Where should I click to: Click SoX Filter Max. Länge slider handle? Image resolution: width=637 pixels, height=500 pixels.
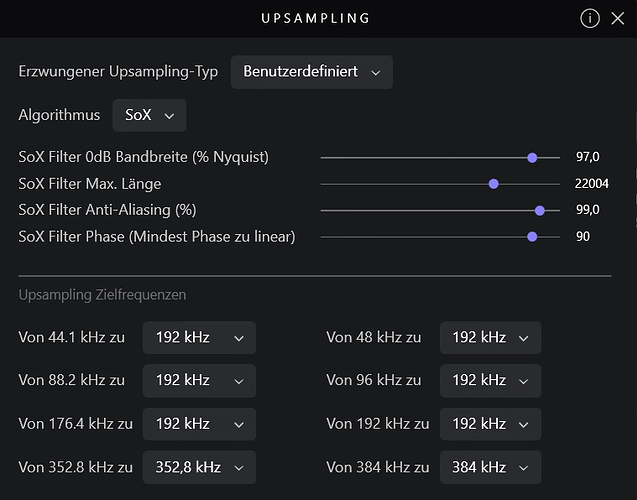pos(493,183)
